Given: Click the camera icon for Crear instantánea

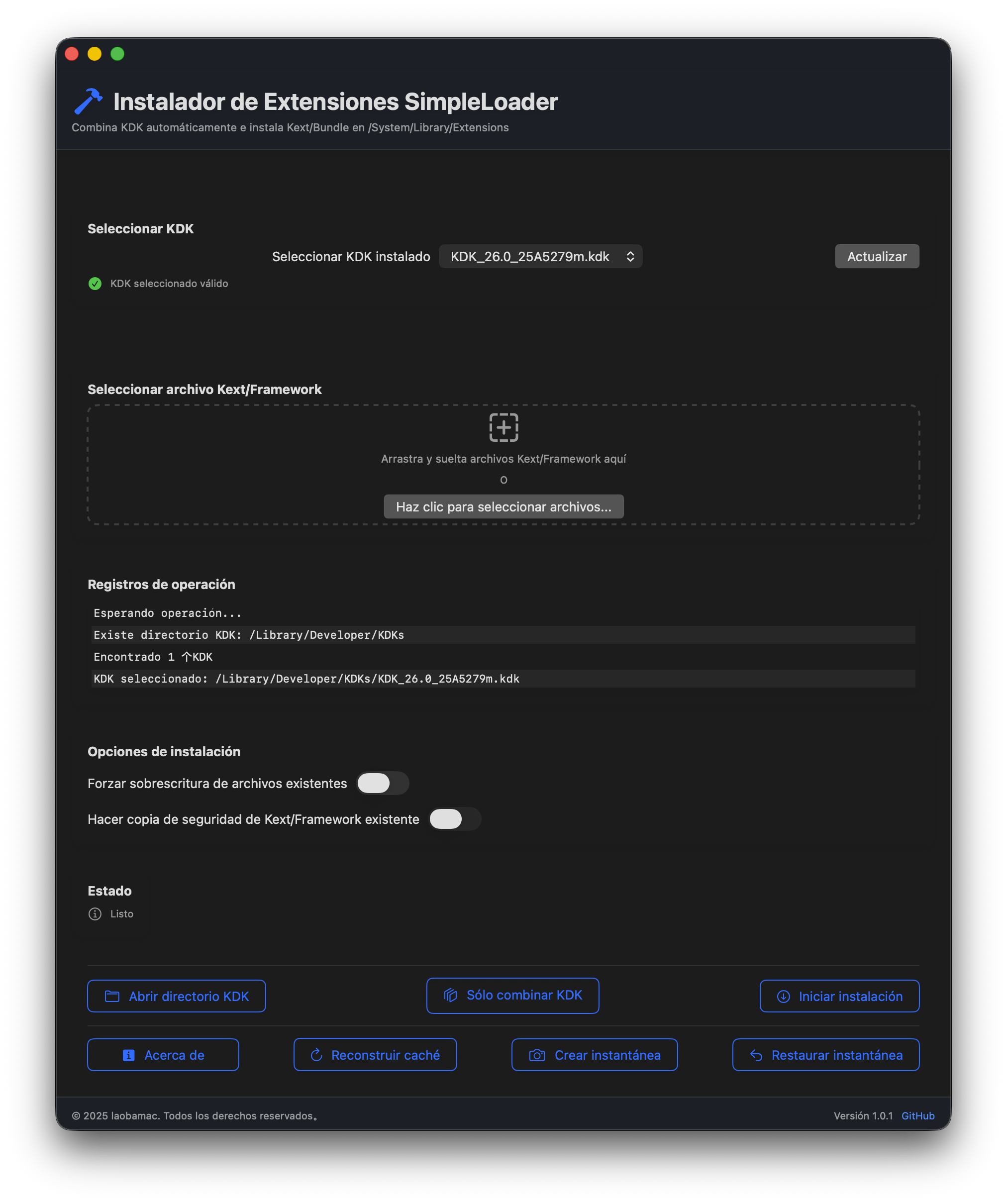Looking at the screenshot, I should pos(537,1054).
